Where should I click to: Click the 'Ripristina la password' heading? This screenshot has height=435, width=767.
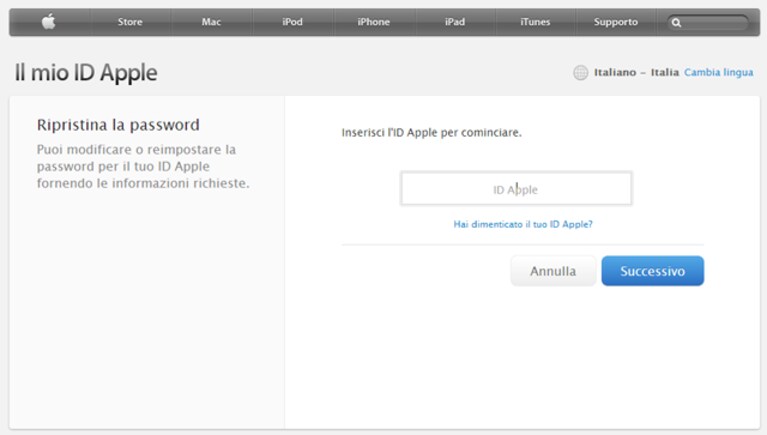[118, 125]
